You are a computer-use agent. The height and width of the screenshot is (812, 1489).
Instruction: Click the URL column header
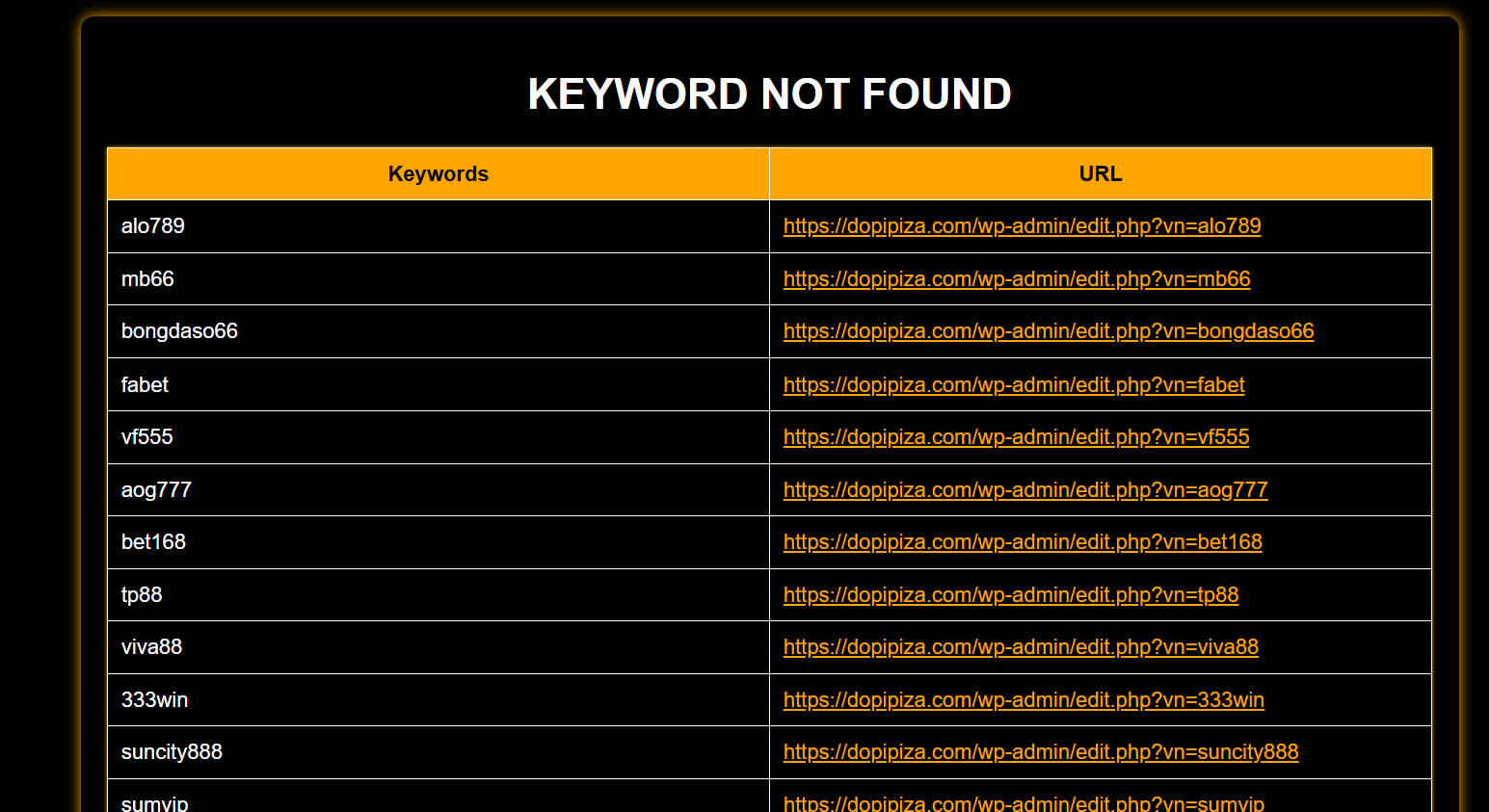coord(1100,174)
